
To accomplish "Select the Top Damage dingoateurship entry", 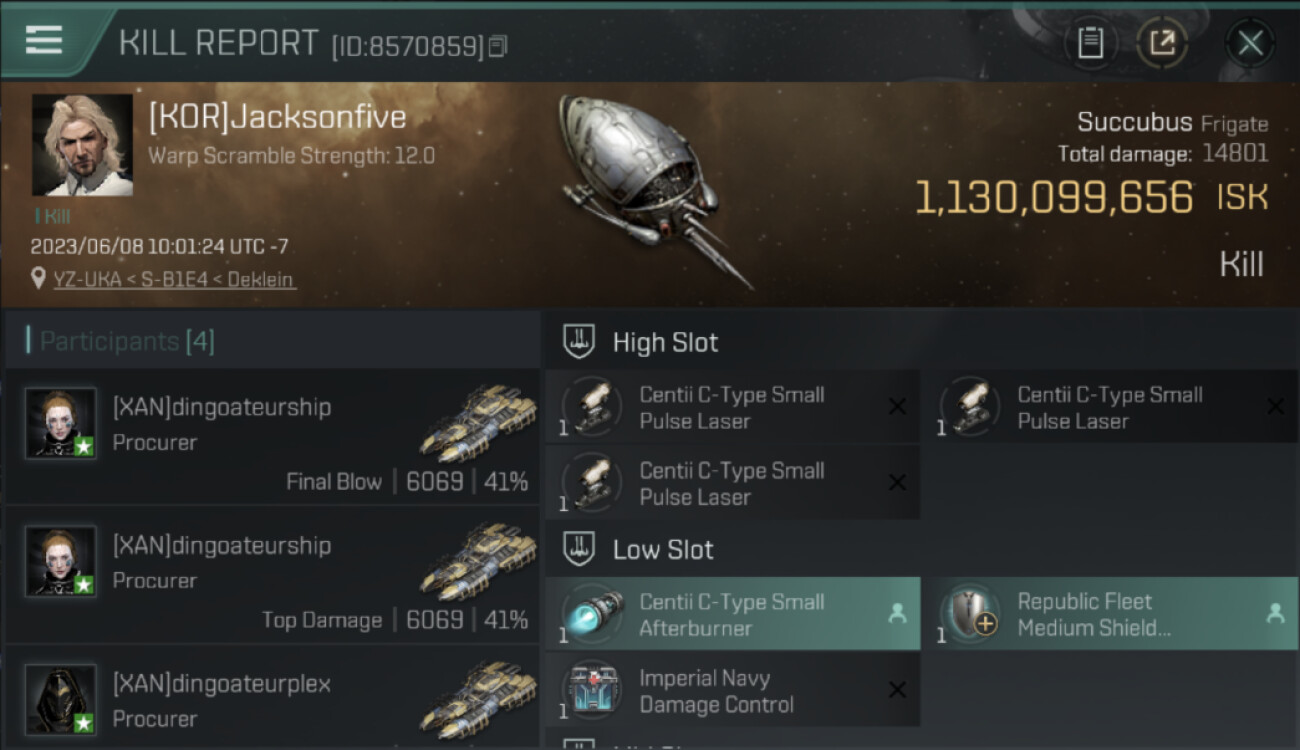I will pyautogui.click(x=272, y=575).
